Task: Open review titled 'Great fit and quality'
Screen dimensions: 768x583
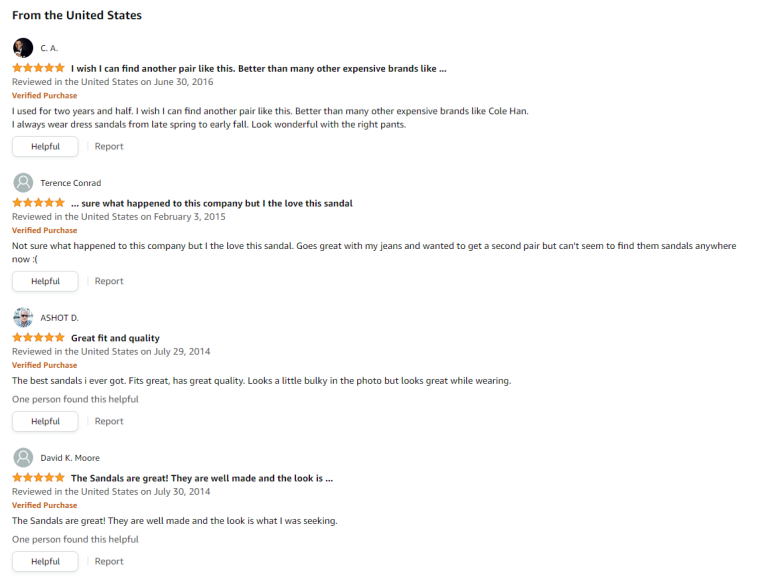Action: (115, 338)
